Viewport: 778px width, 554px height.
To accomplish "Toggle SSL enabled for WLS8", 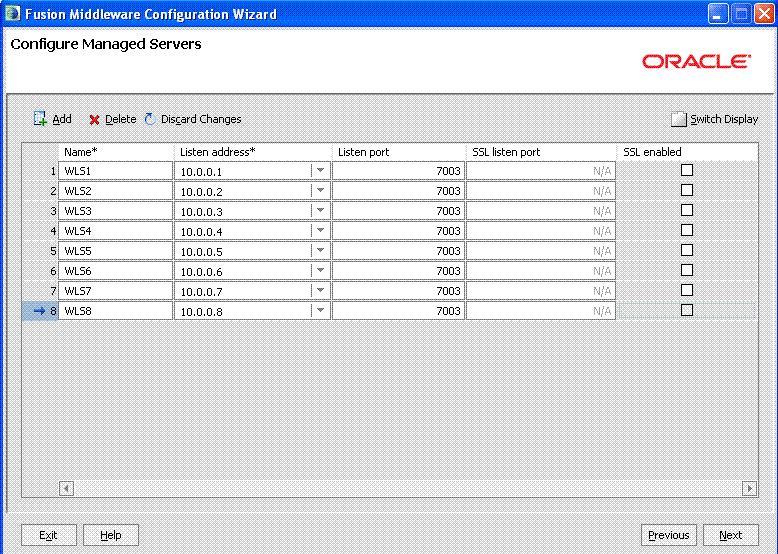I will pyautogui.click(x=687, y=310).
